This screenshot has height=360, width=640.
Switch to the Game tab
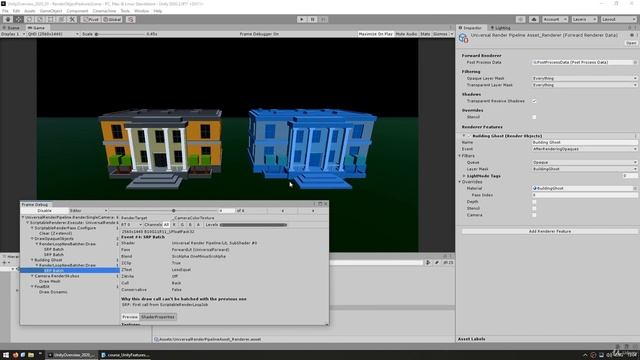click(36, 28)
